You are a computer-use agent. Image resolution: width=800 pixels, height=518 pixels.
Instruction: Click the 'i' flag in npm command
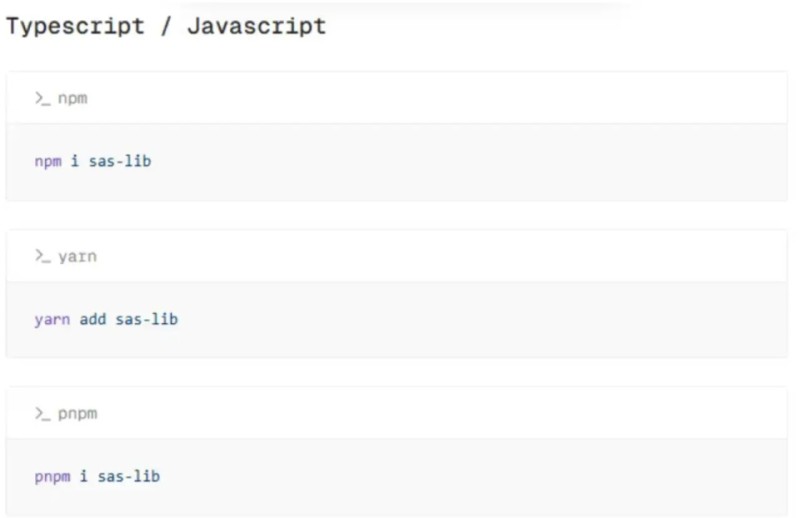point(74,161)
